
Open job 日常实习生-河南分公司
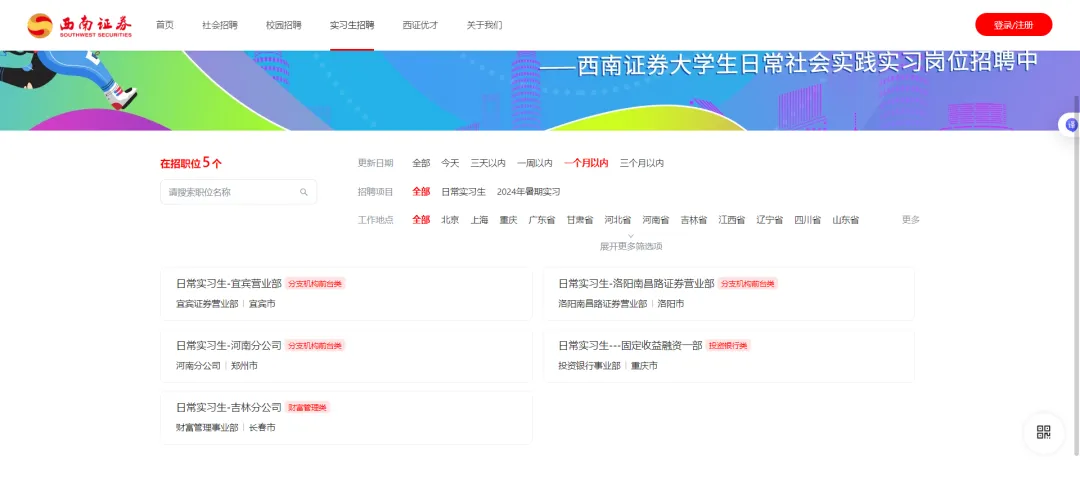click(229, 345)
